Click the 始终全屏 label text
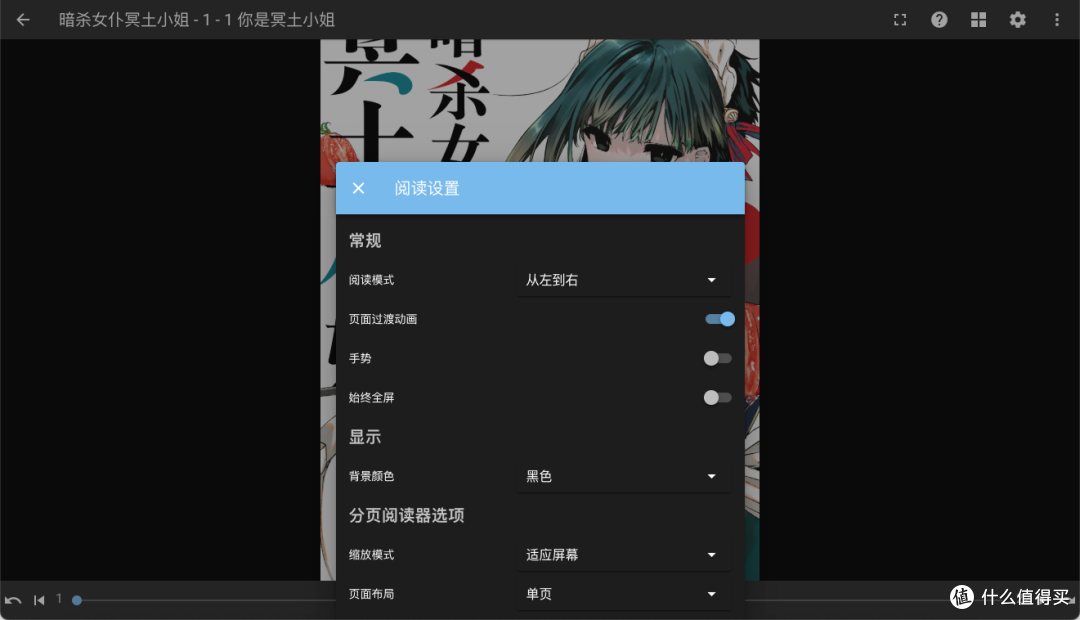The height and width of the screenshot is (620, 1080). pos(371,397)
